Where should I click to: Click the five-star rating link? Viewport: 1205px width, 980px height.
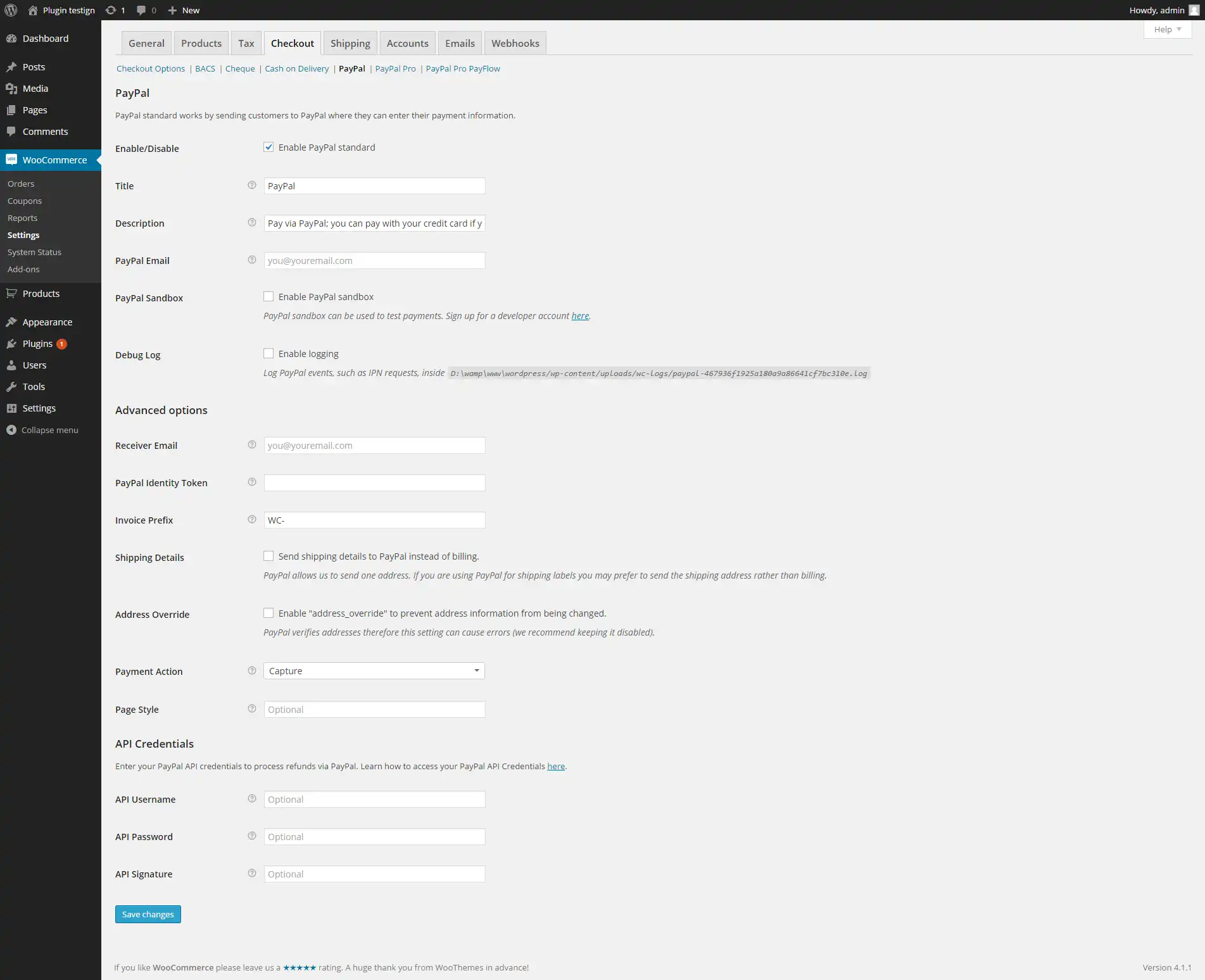[x=300, y=967]
